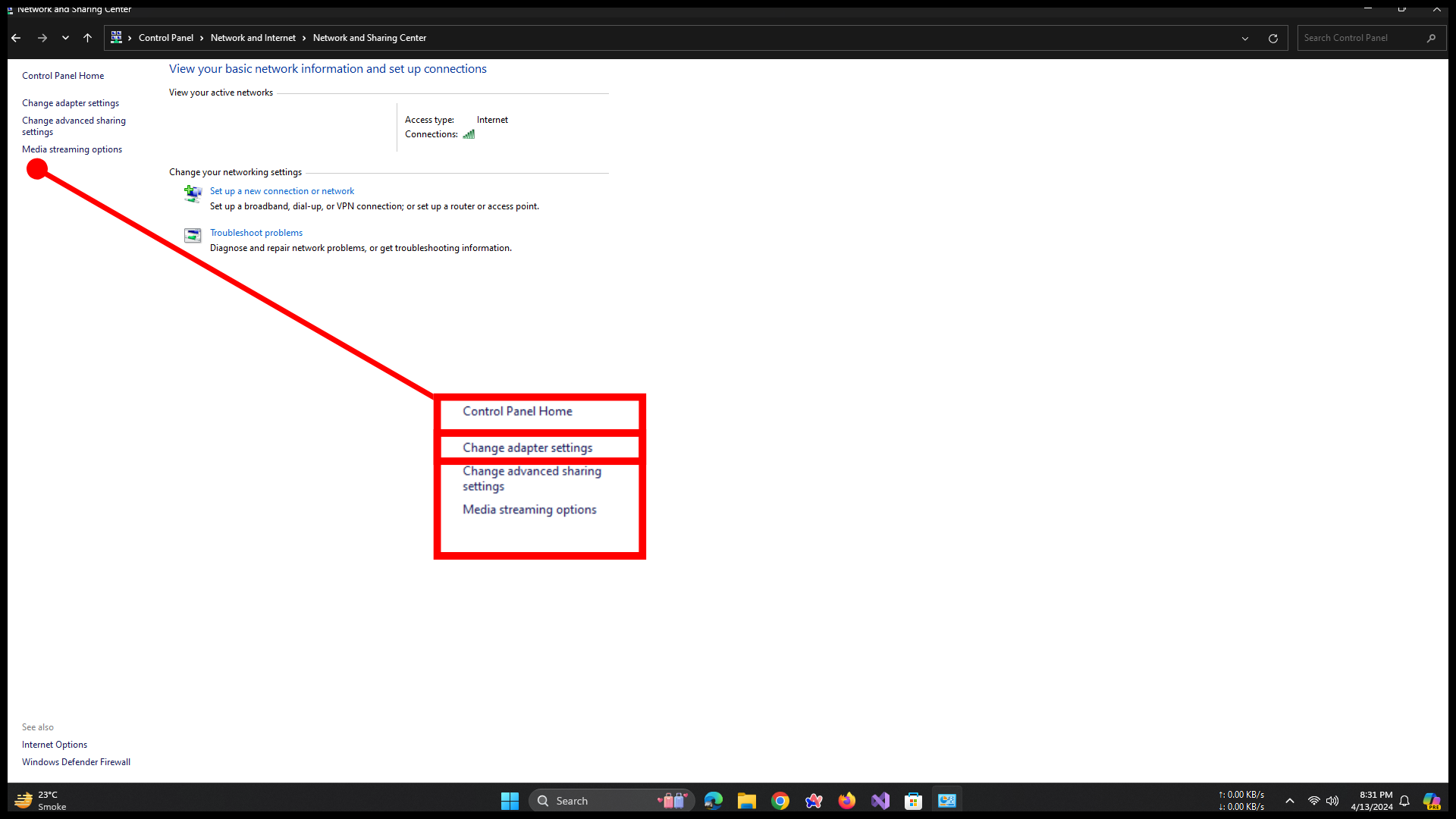Open Internet Options link
This screenshot has height=819, width=1456.
pos(55,745)
